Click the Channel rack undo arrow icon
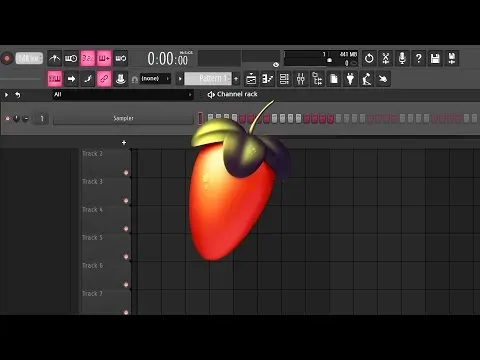Image resolution: width=480 pixels, height=360 pixels. point(18,95)
